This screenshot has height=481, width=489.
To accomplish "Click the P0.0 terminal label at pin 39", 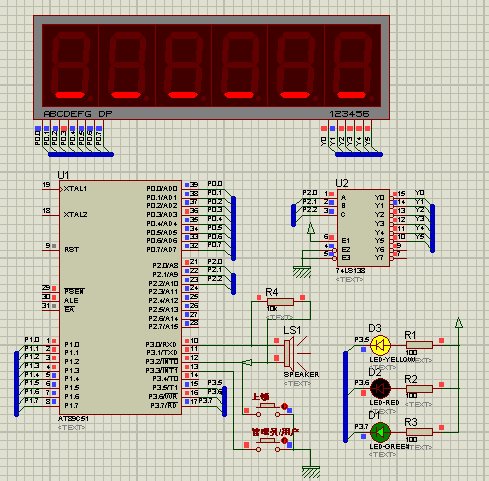I will (x=215, y=184).
